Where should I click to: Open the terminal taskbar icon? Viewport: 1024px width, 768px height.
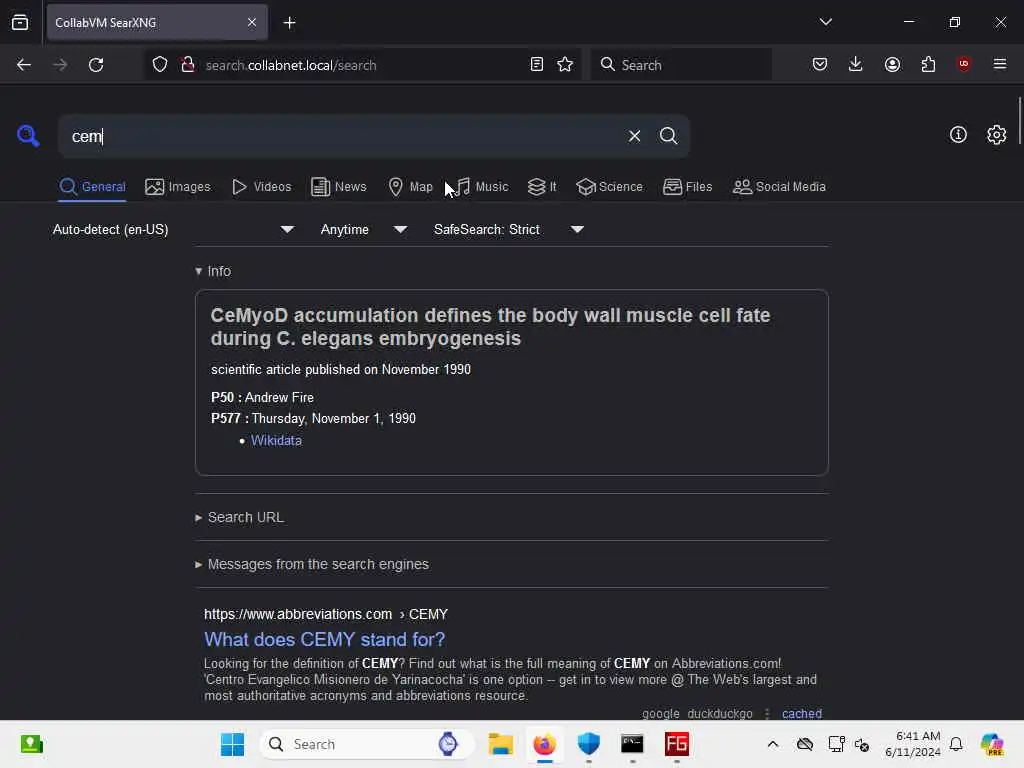point(632,744)
